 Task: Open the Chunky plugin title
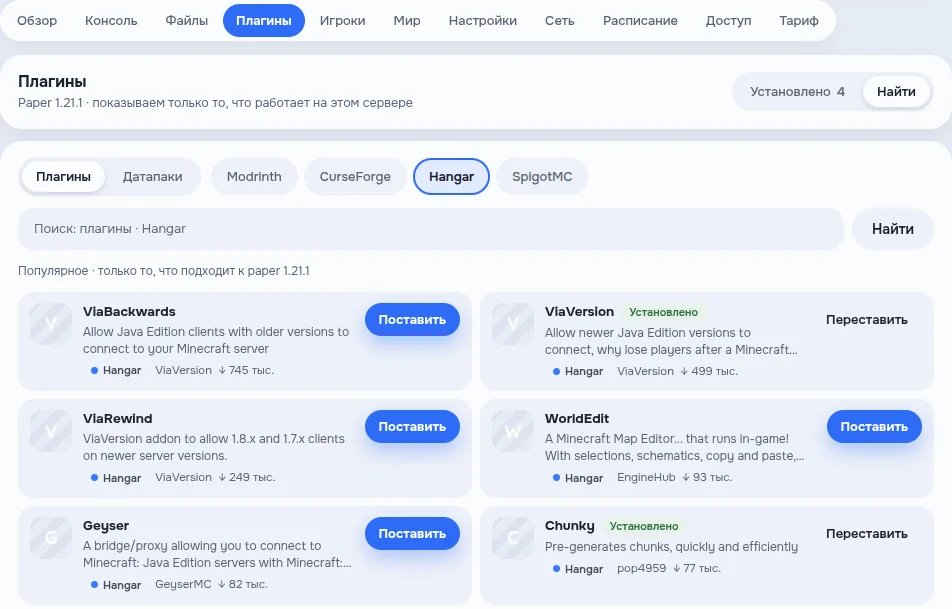[x=570, y=526]
